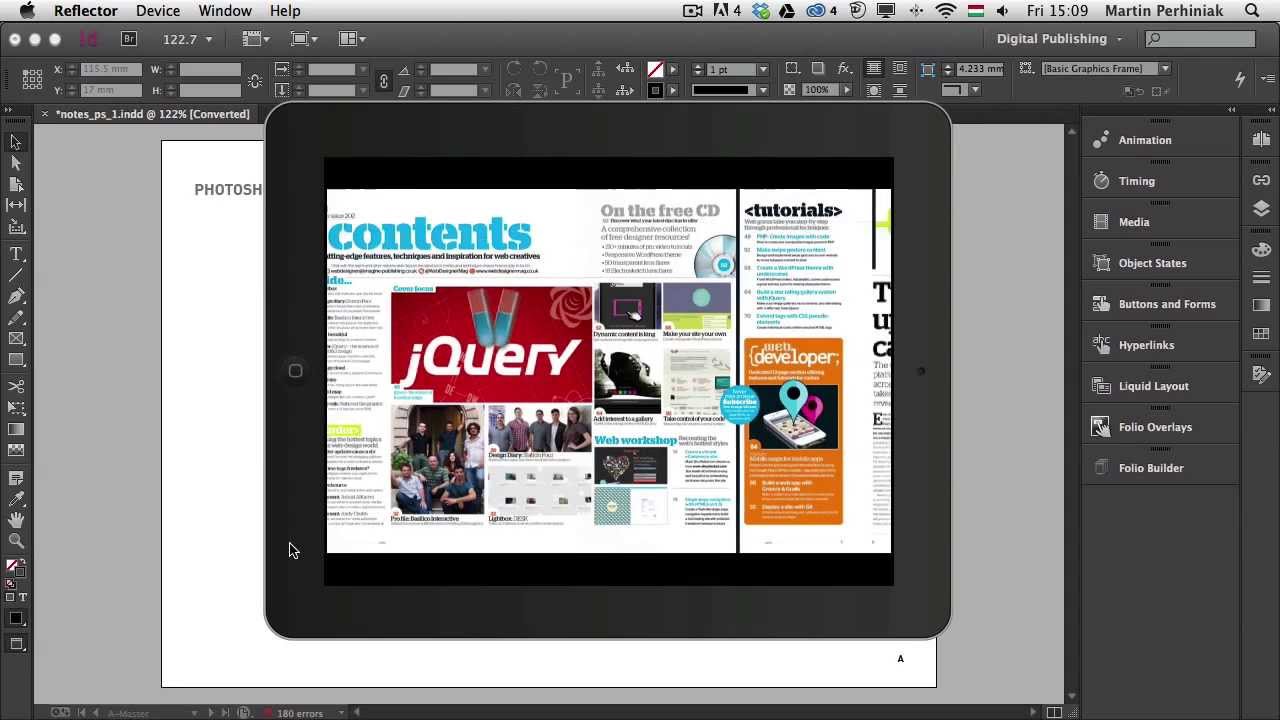Select the Direct Selection tool
The image size is (1280, 720).
point(16,163)
